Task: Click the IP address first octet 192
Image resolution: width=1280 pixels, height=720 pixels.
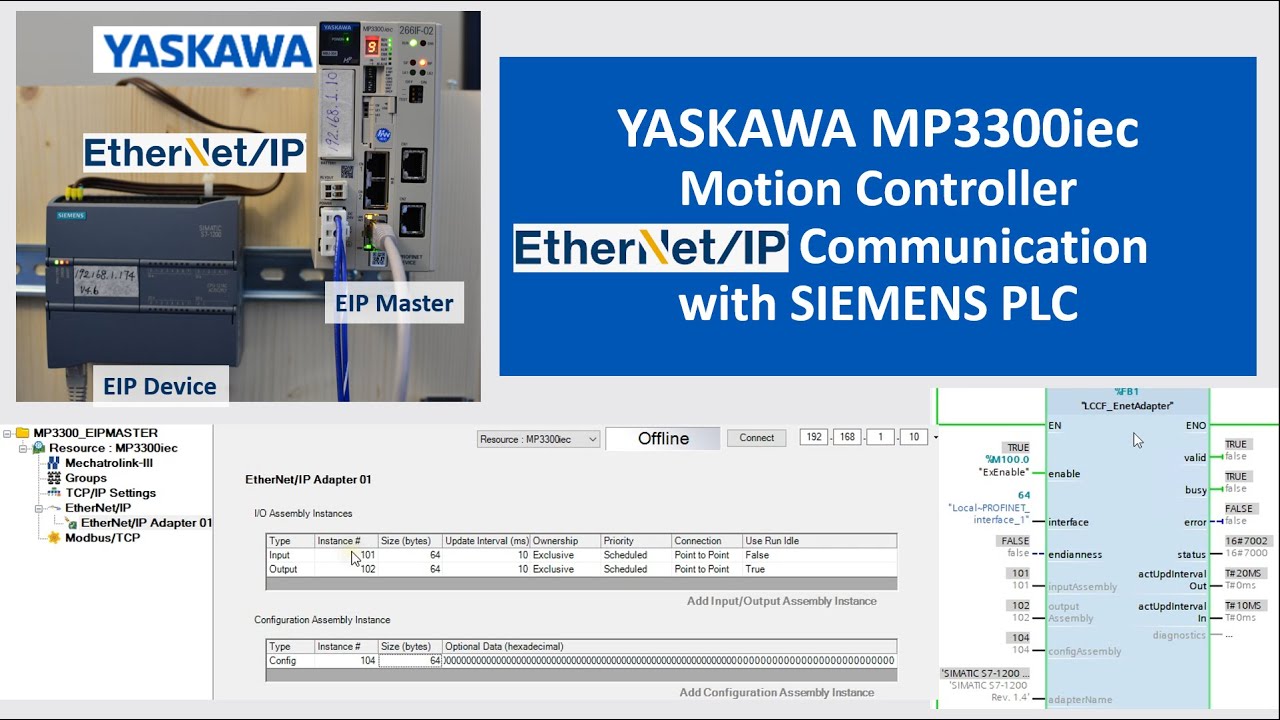Action: pyautogui.click(x=813, y=438)
